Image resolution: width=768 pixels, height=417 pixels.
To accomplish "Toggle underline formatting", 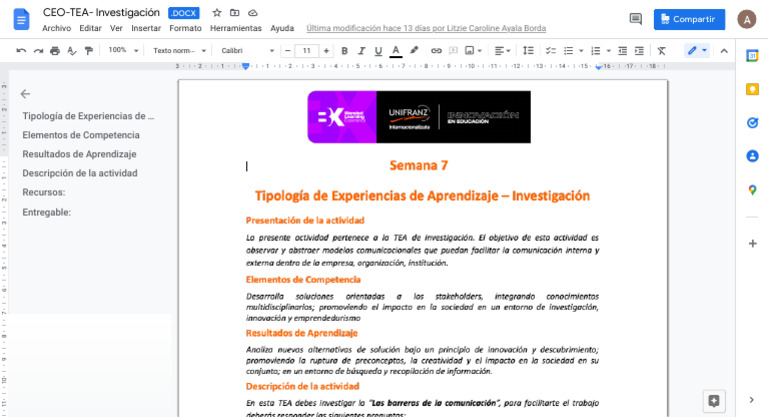I will (x=378, y=50).
